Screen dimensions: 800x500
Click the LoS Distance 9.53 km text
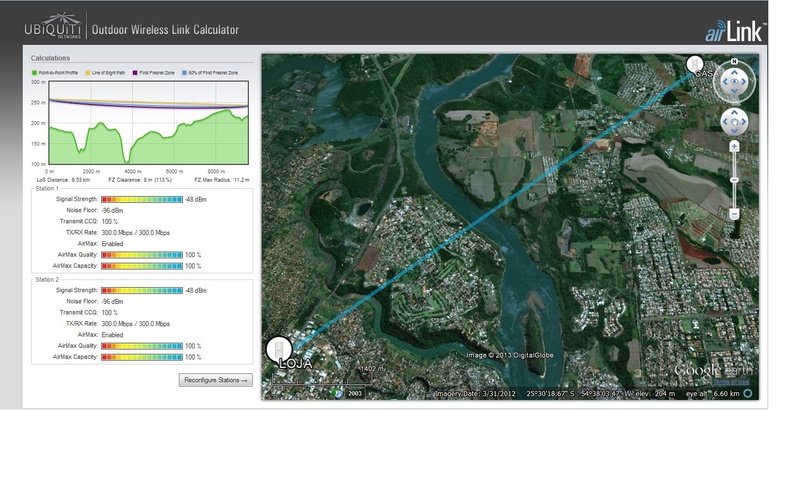point(63,180)
